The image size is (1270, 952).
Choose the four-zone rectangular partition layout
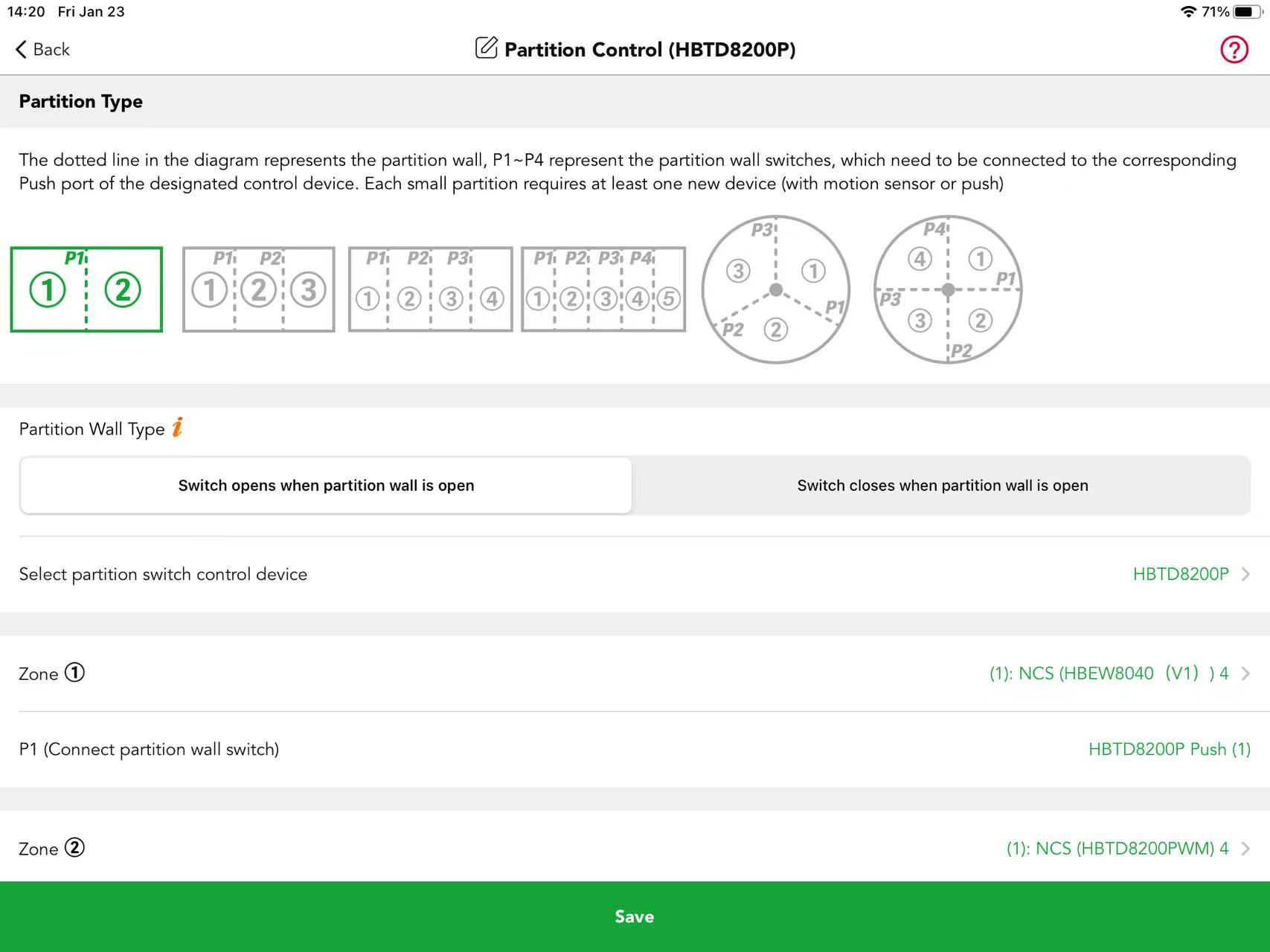pos(431,289)
